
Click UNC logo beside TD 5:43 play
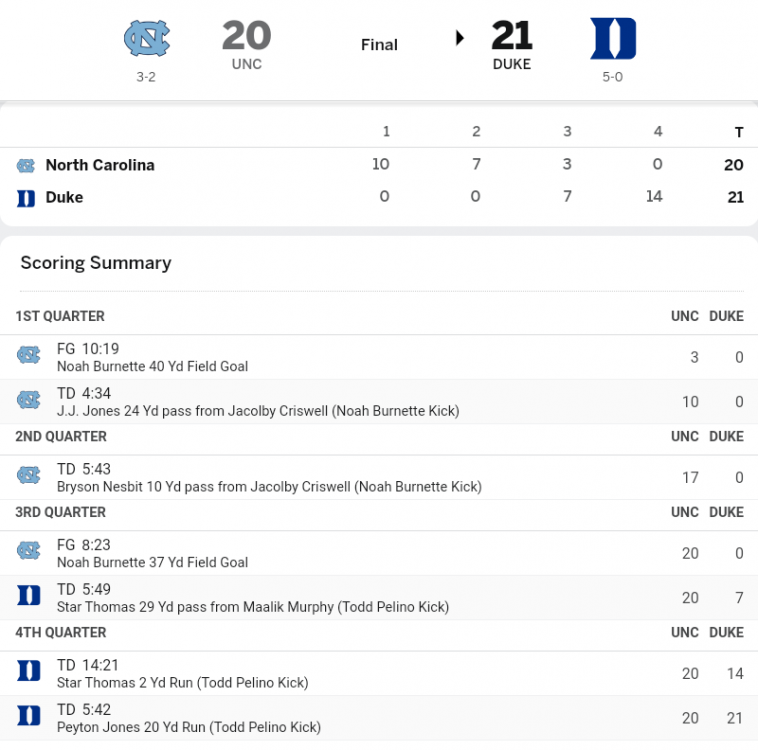click(x=29, y=476)
